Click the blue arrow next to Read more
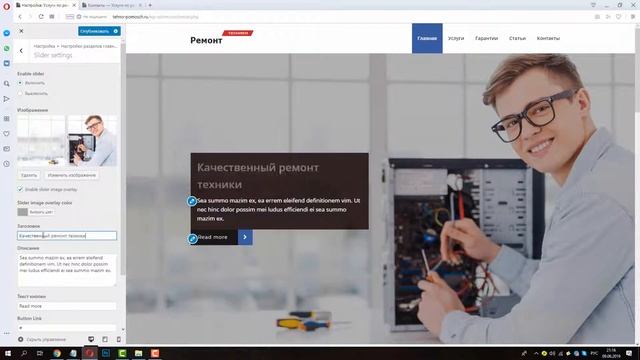 pyautogui.click(x=245, y=237)
